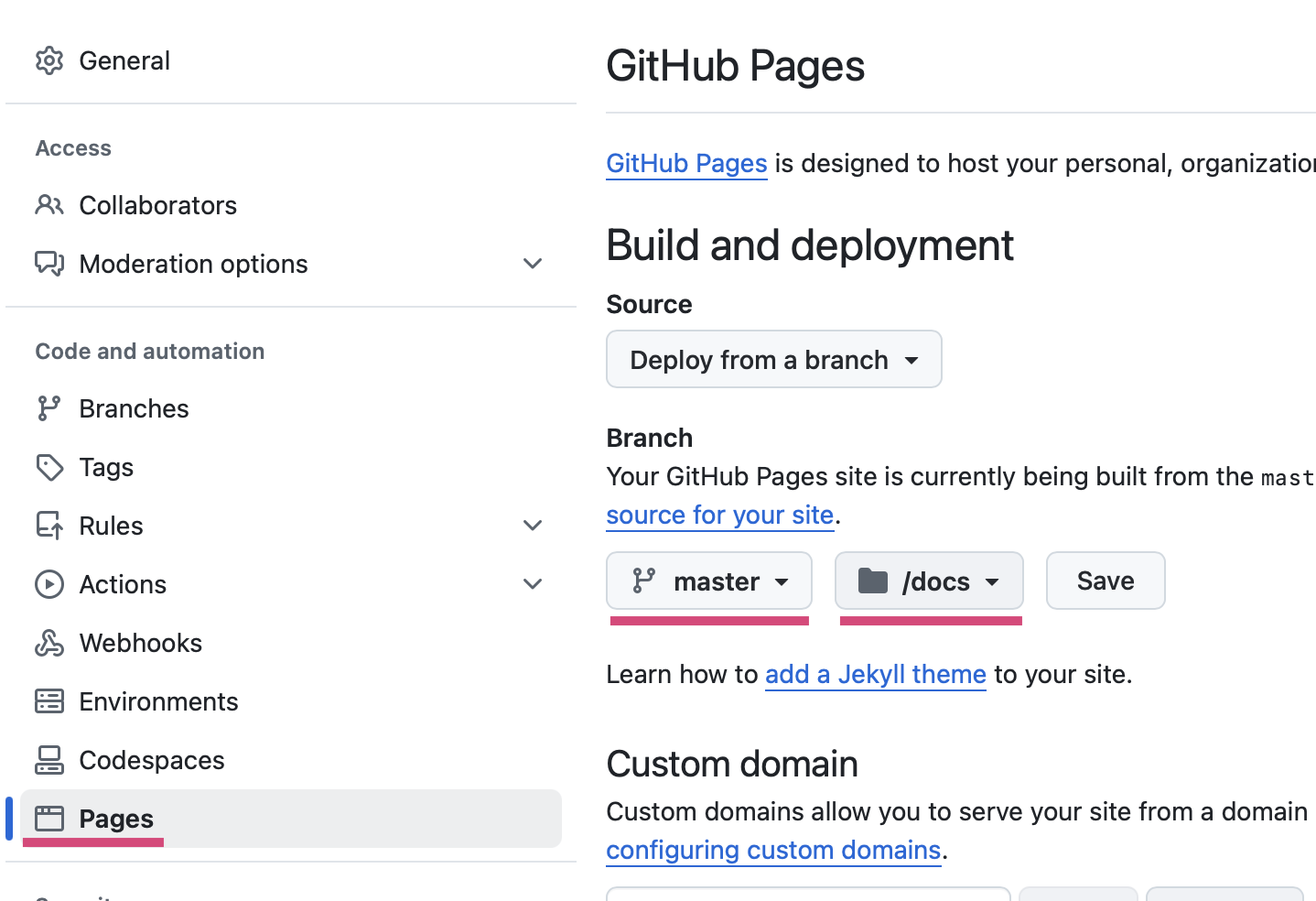Click the custom domain input field
Viewport: 1316px width, 901px height.
807,894
